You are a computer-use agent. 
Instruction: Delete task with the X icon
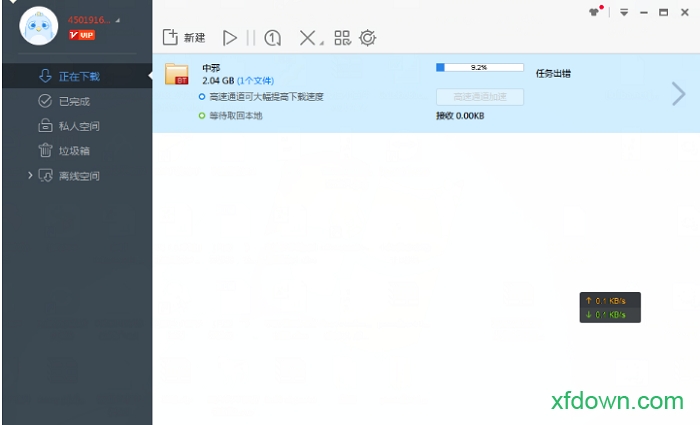(x=307, y=38)
